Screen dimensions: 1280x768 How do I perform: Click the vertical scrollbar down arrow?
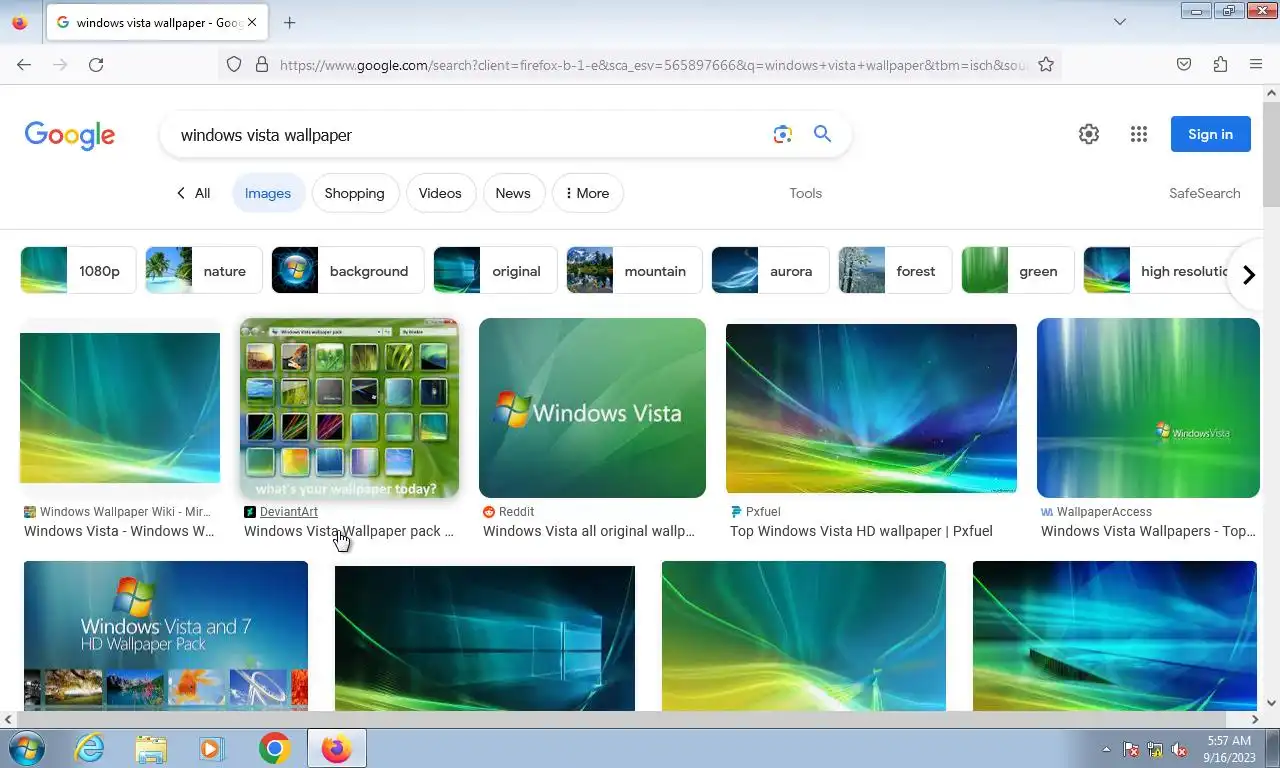pos(1271,703)
